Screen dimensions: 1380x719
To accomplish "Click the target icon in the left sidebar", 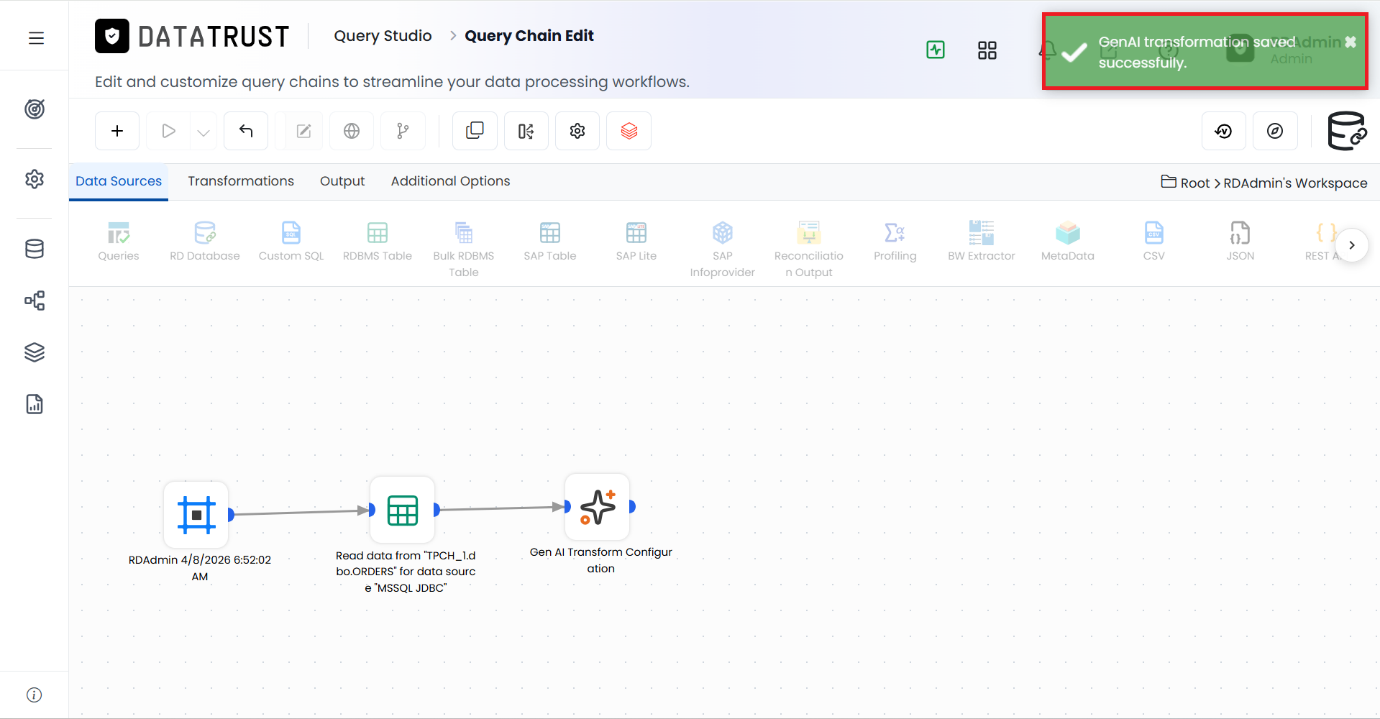I will 35,110.
